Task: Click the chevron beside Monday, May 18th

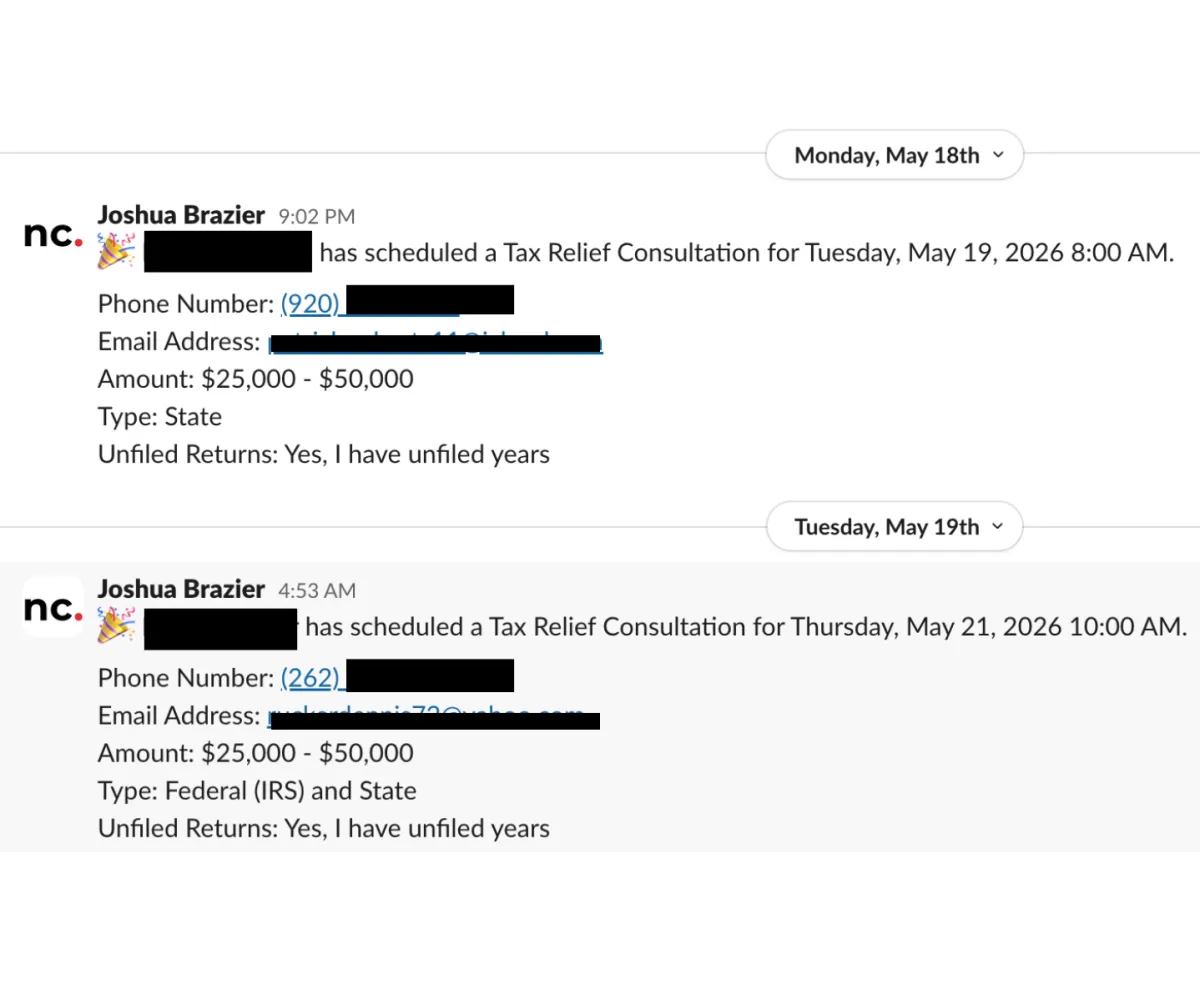Action: 997,156
